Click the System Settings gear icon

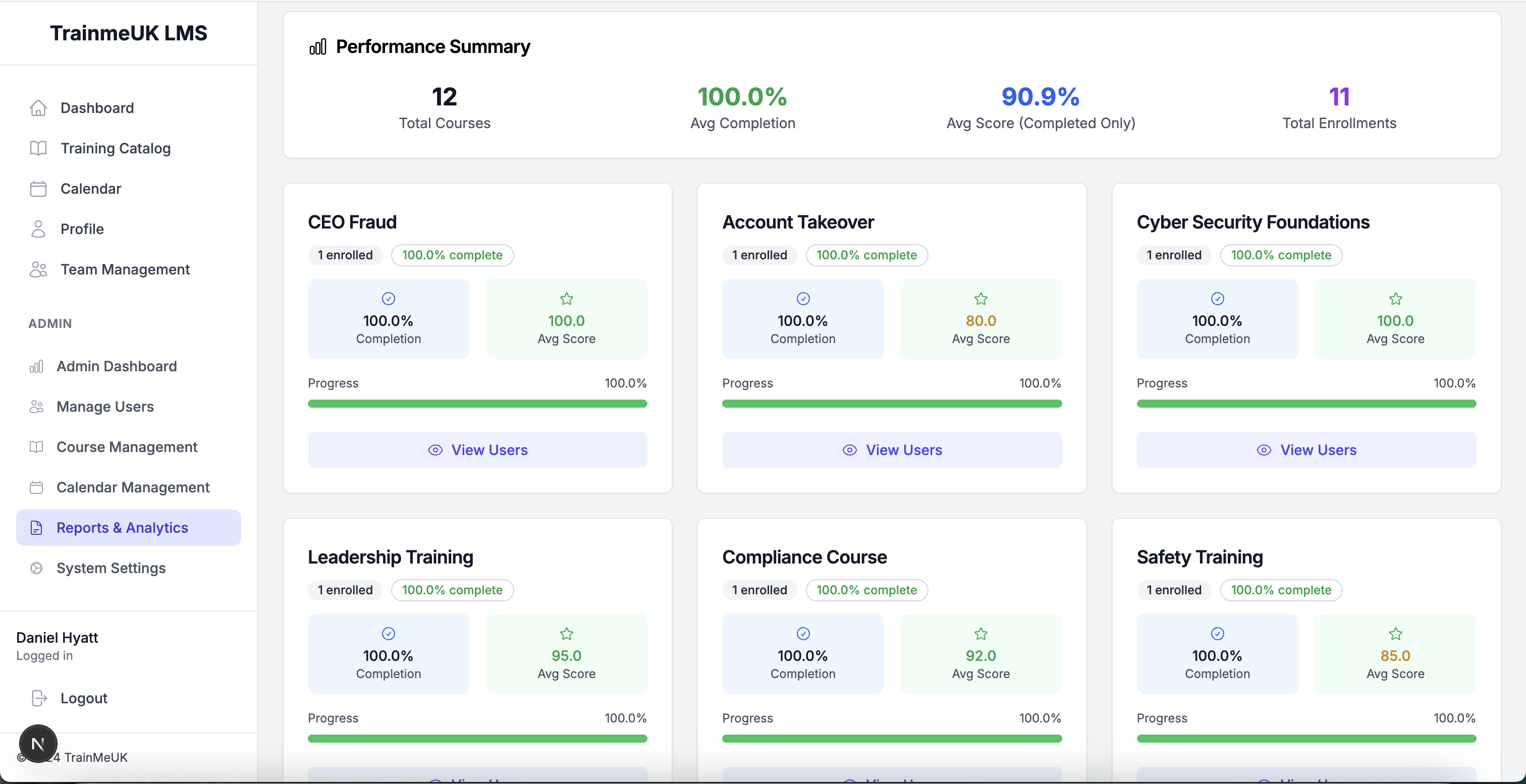[36, 568]
